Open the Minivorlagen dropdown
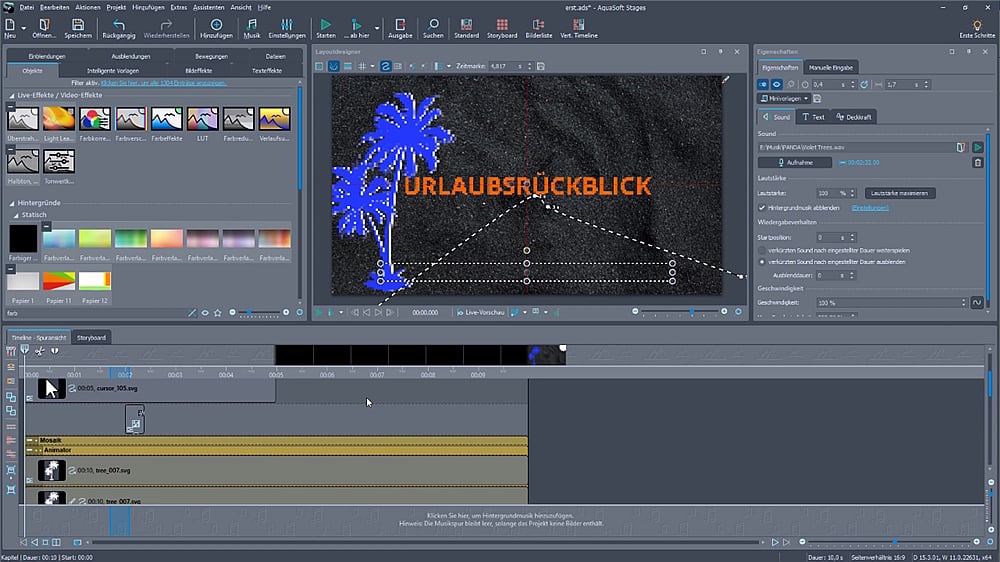The height and width of the screenshot is (562, 1000). tap(782, 98)
